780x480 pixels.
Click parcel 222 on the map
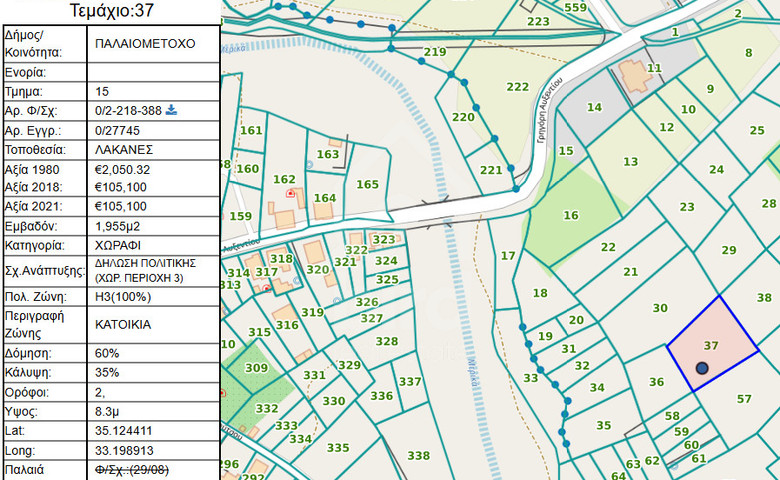(x=517, y=87)
